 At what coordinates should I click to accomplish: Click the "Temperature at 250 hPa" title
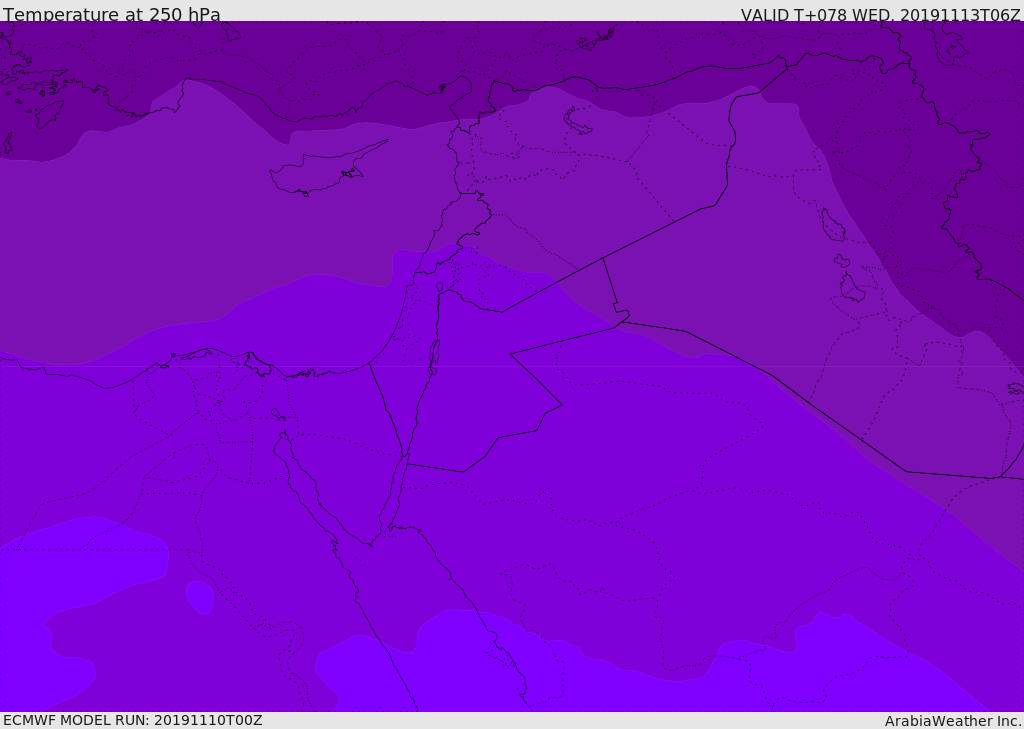coord(111,14)
